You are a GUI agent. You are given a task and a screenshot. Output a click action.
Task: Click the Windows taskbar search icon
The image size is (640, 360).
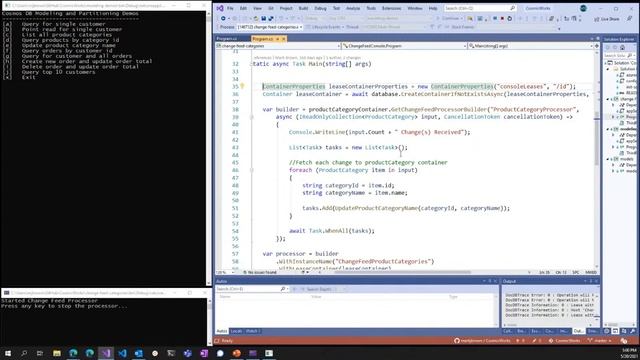pos(24,353)
